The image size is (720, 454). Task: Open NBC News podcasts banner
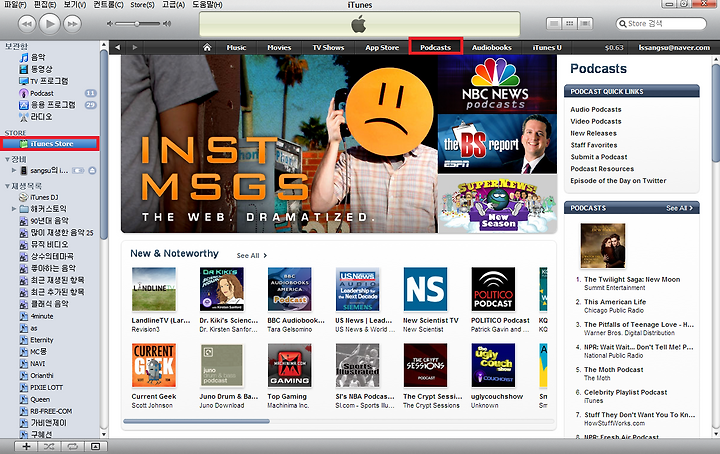497,84
